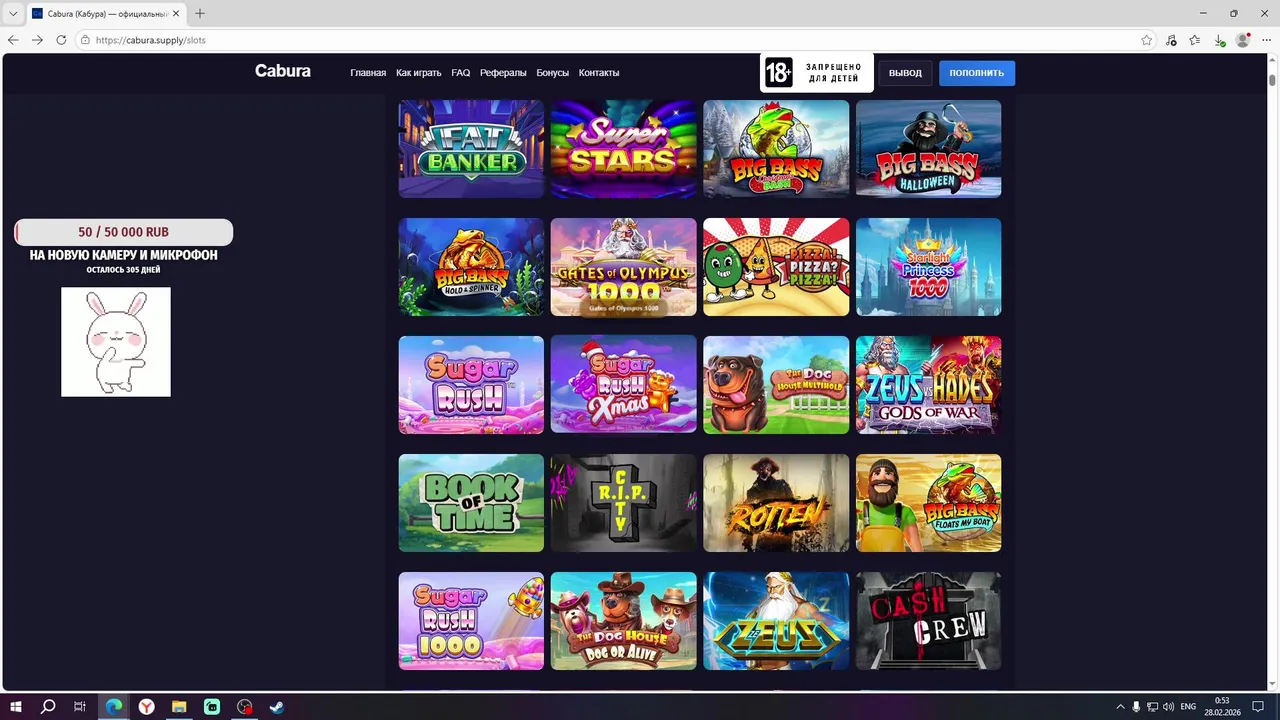Click the 18+ age restriction badge
This screenshot has width=1280, height=720.
[816, 72]
